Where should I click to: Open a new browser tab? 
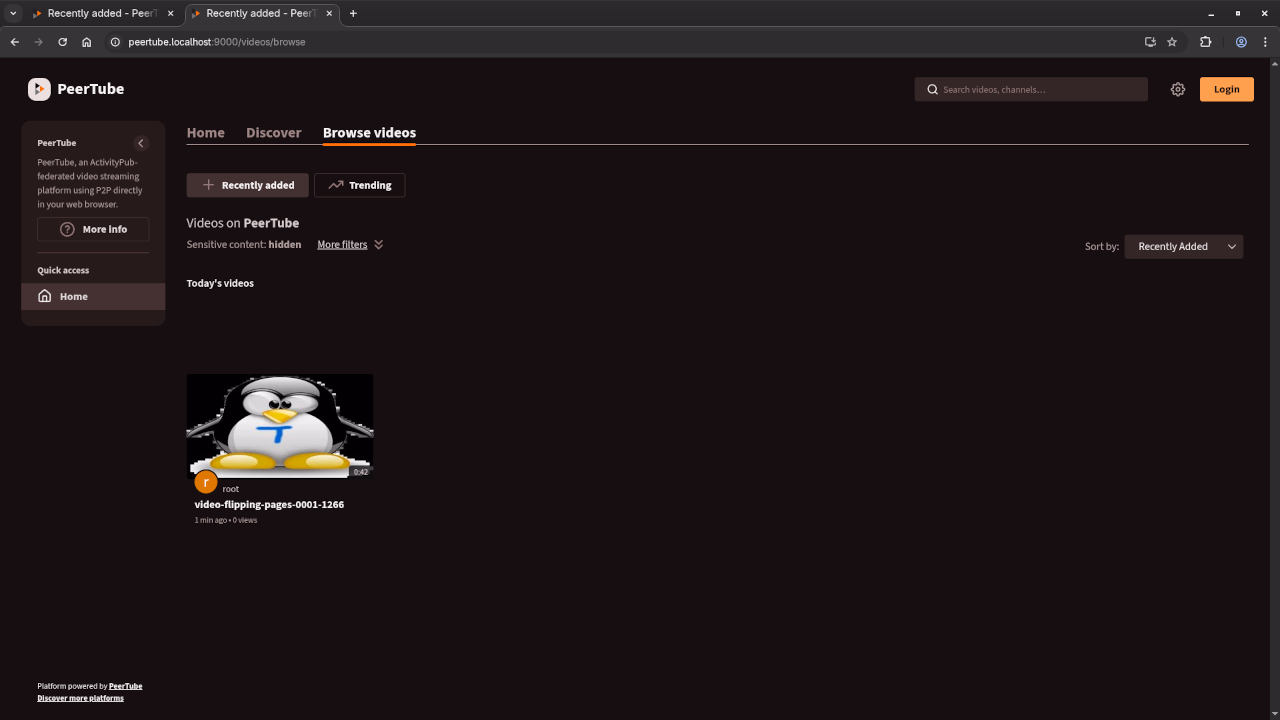click(x=353, y=14)
